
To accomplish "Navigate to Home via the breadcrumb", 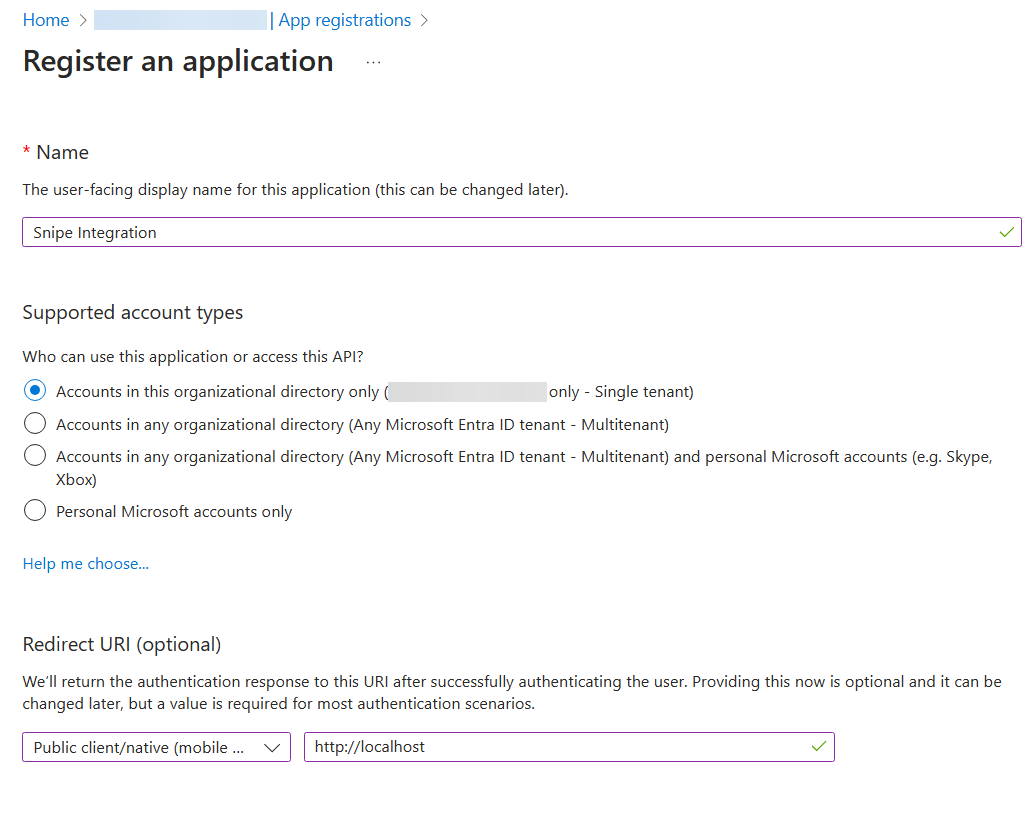I will [46, 20].
